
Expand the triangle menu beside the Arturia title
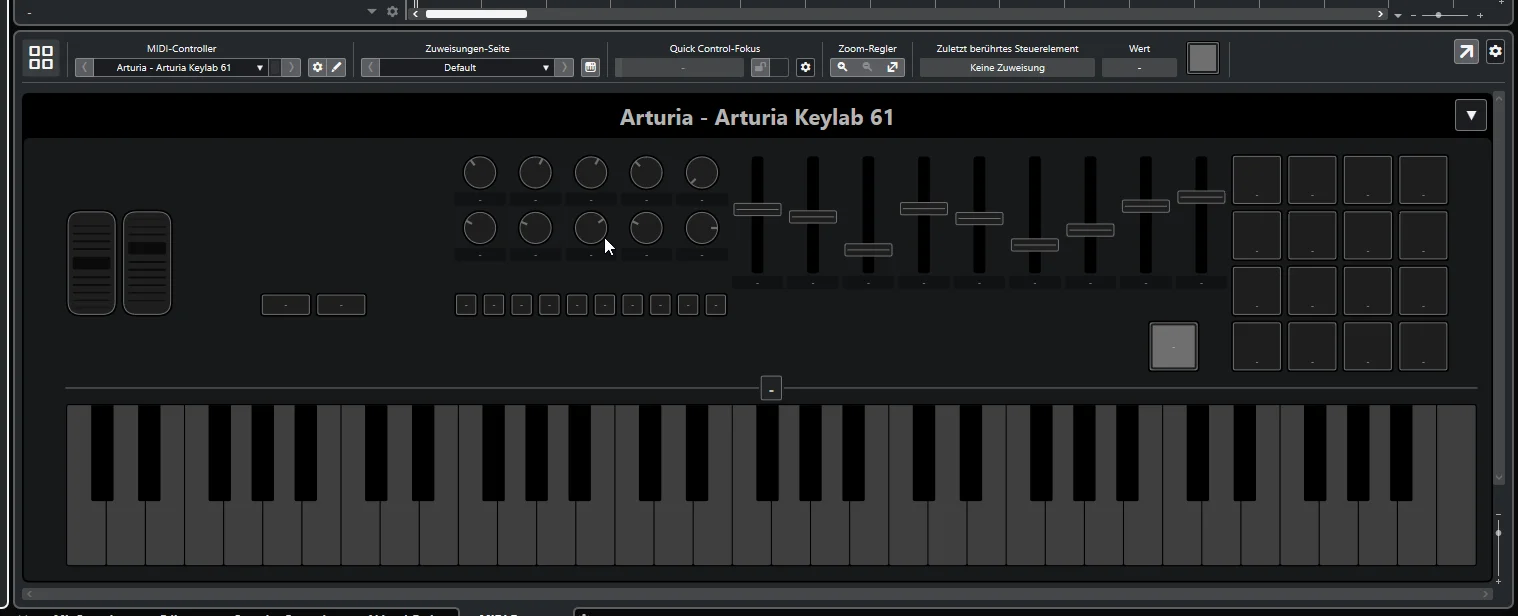click(1471, 115)
